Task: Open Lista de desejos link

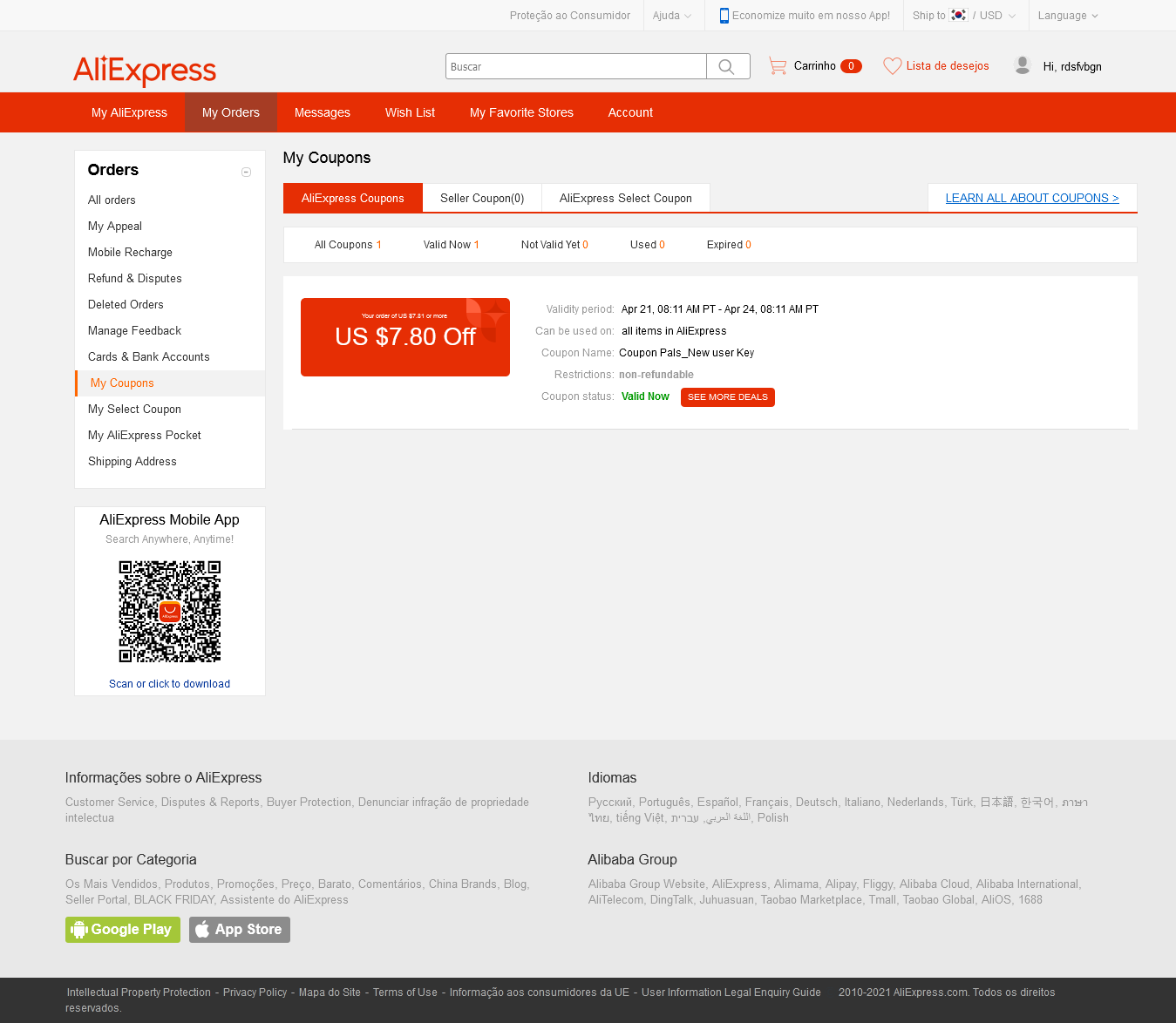Action: (x=948, y=66)
